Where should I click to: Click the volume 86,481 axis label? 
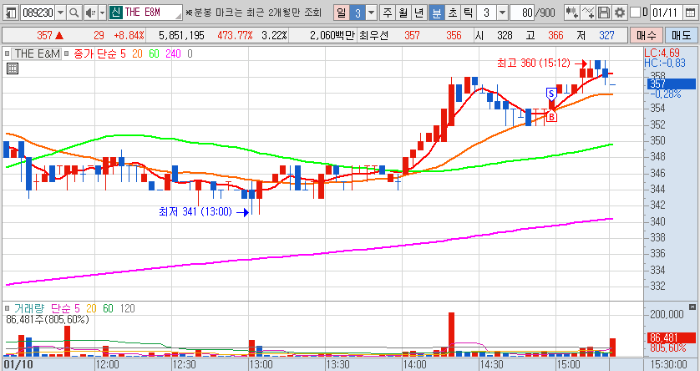click(671, 338)
